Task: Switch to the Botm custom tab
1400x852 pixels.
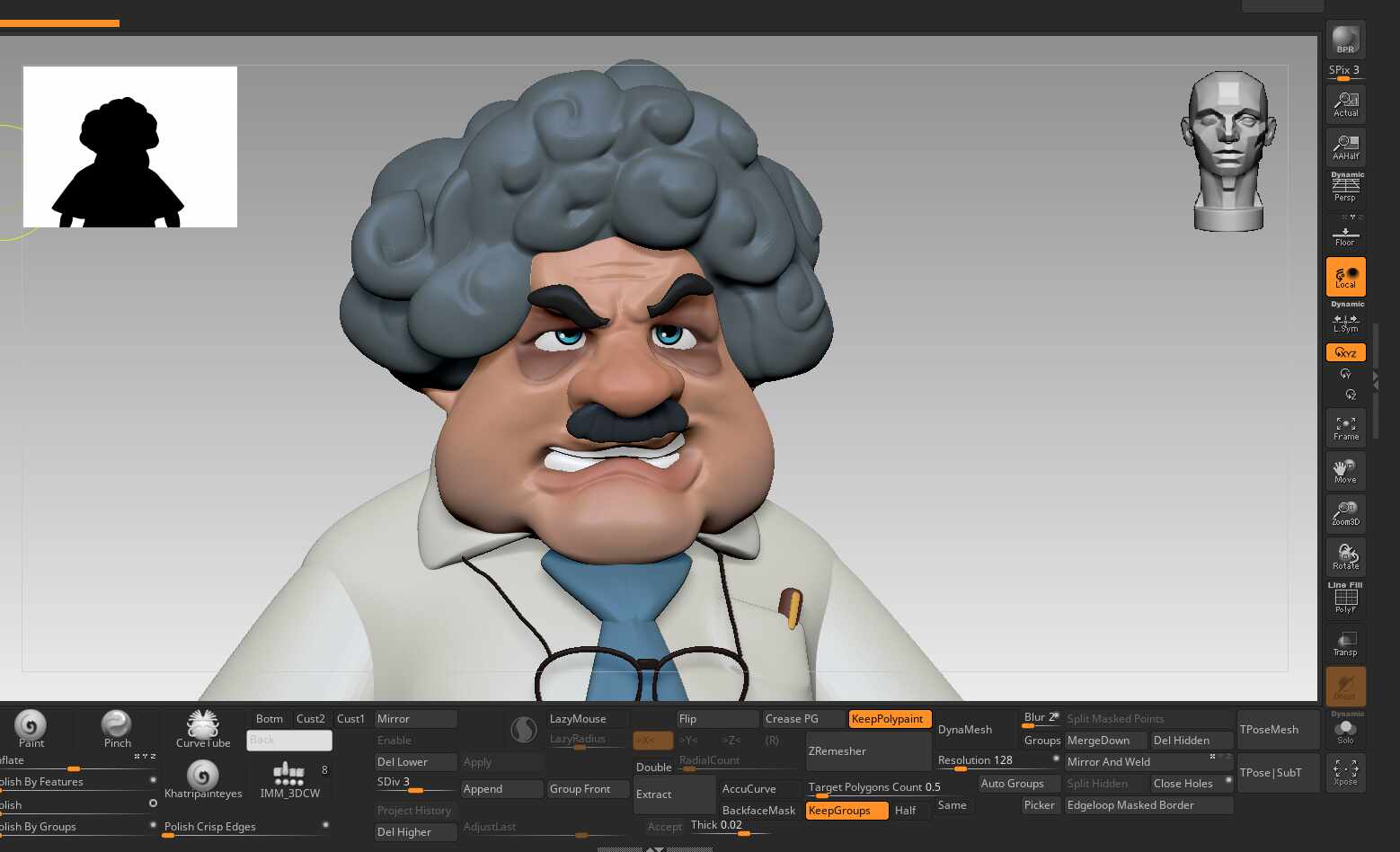Action: tap(269, 719)
